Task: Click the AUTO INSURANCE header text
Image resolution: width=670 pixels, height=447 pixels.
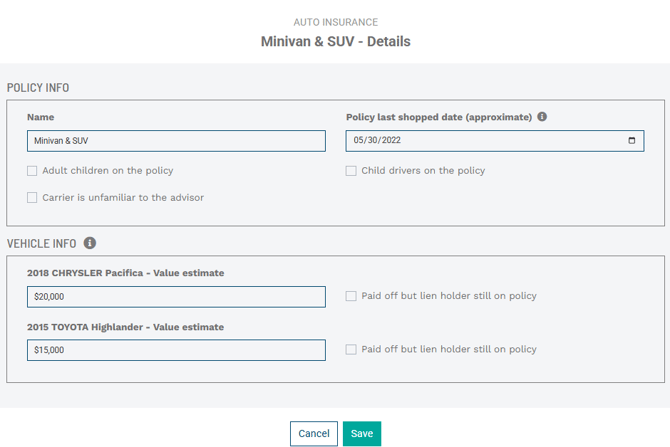Action: tap(335, 22)
